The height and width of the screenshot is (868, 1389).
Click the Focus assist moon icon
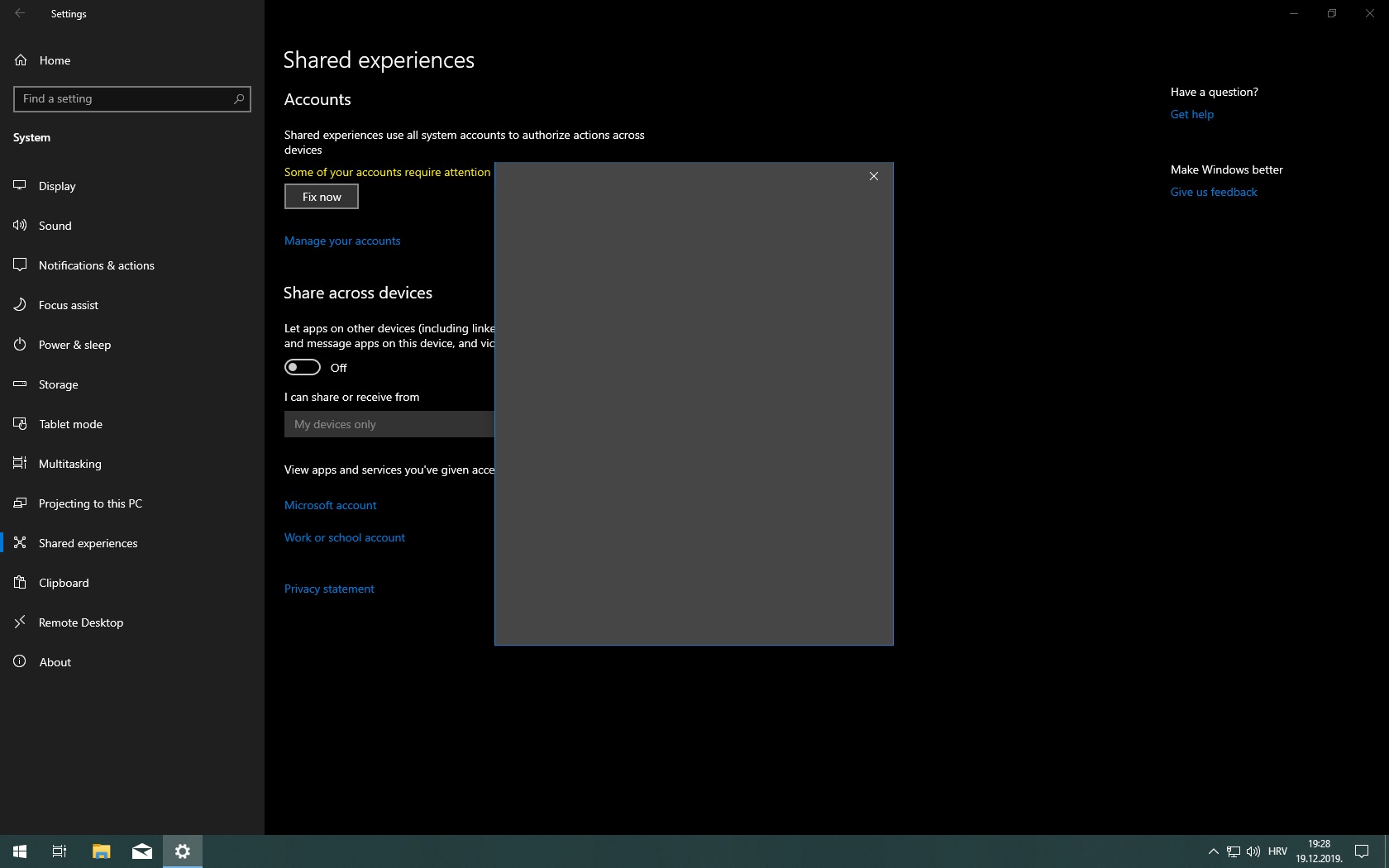tap(20, 305)
